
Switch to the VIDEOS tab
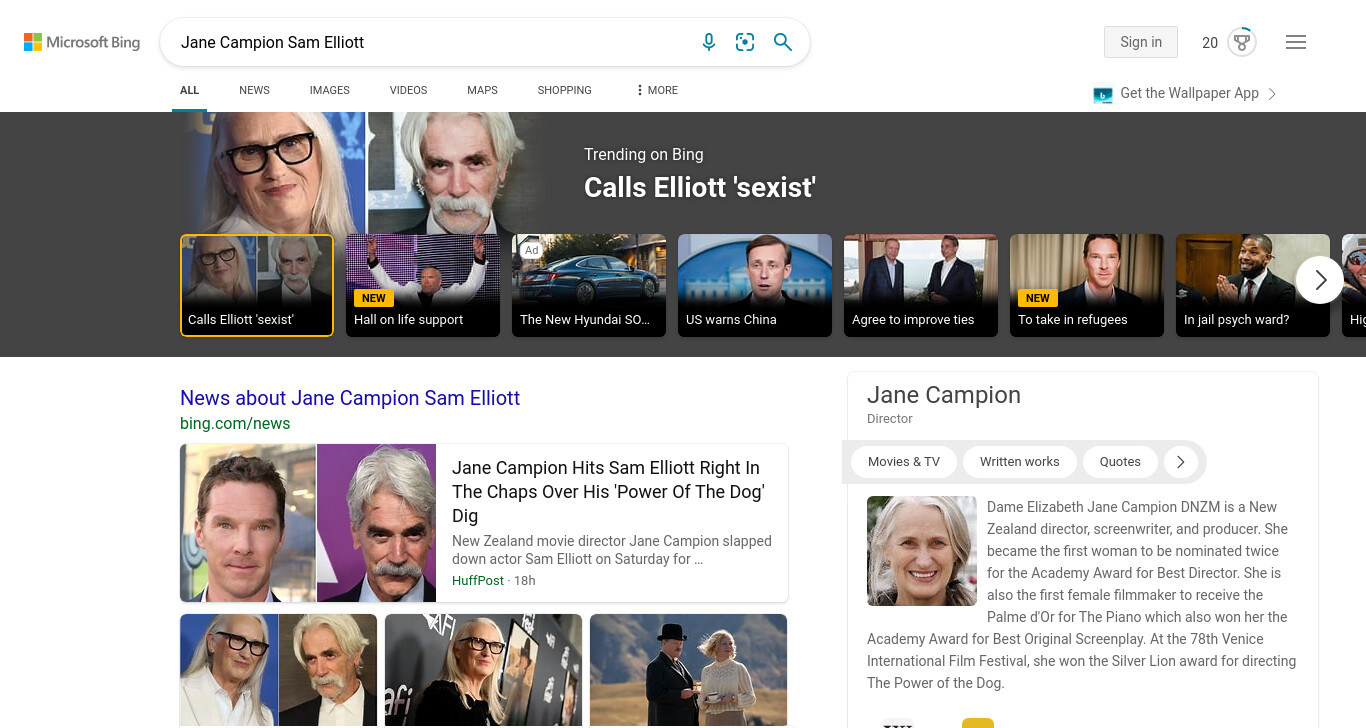[x=408, y=90]
